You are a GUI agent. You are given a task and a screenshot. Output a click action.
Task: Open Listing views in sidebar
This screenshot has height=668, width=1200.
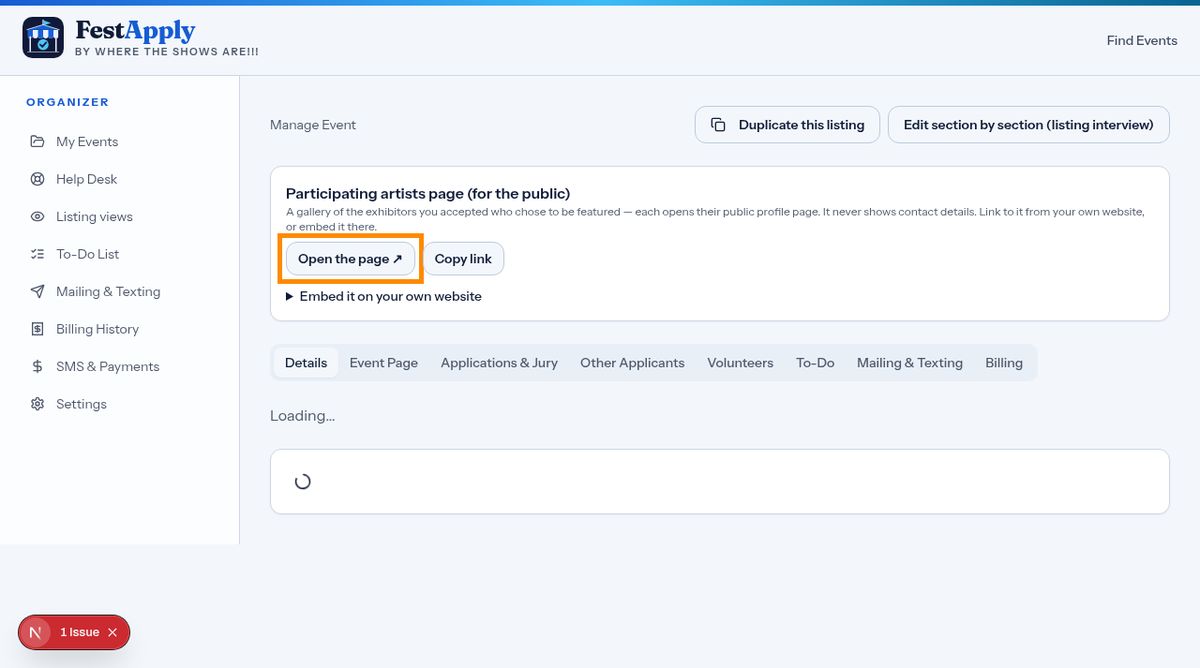click(120, 217)
